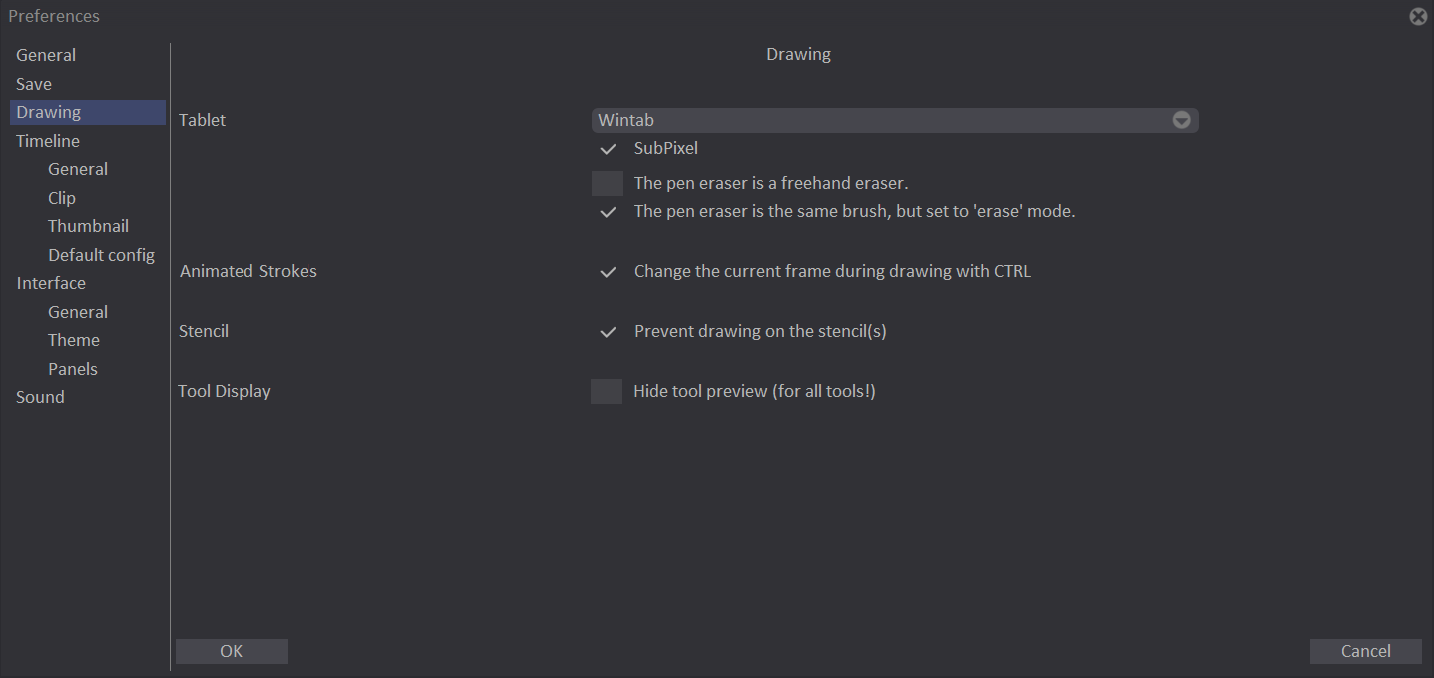
Task: Click the Wintab dropdown chevron icon
Action: (1181, 119)
